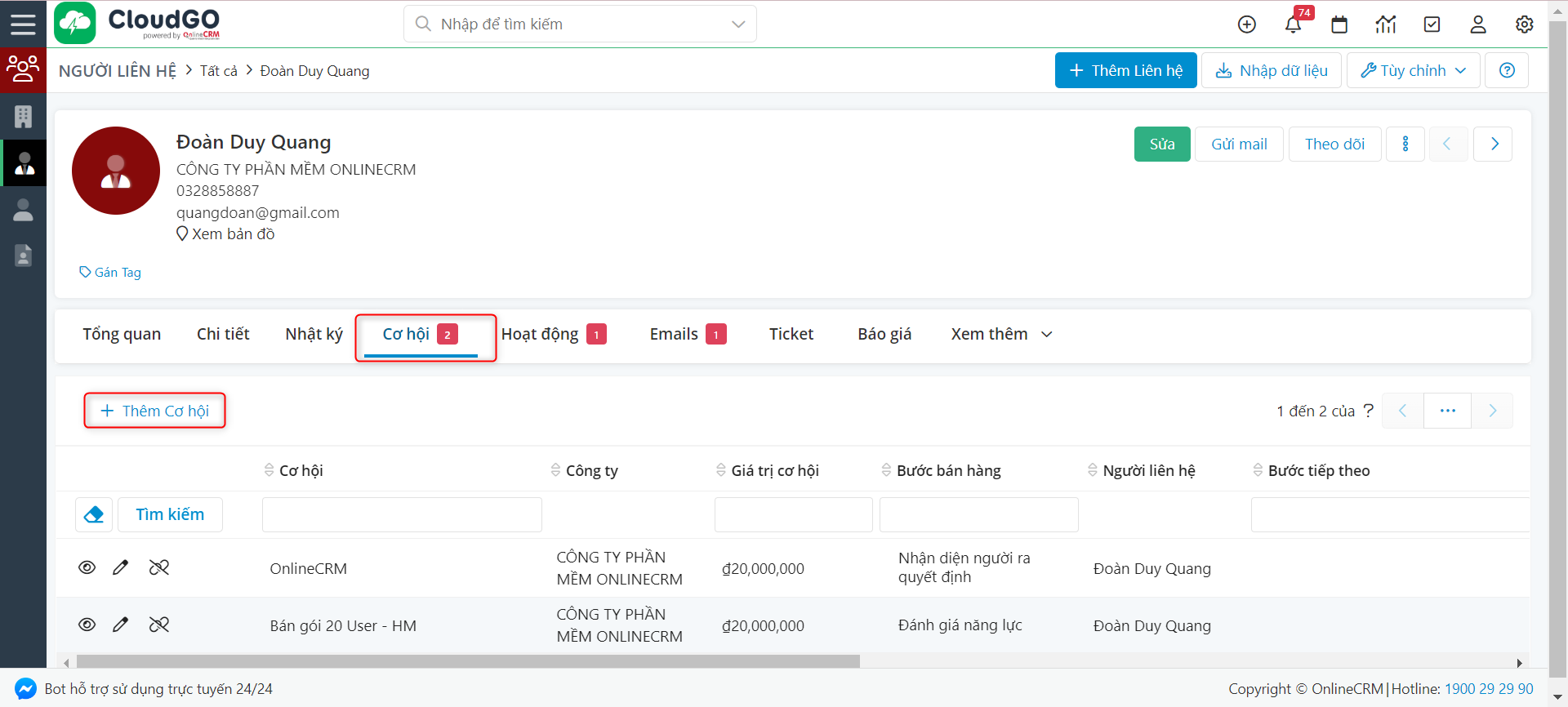View Bán gói 20 User row eye icon
The width and height of the screenshot is (1568, 707).
(87, 625)
